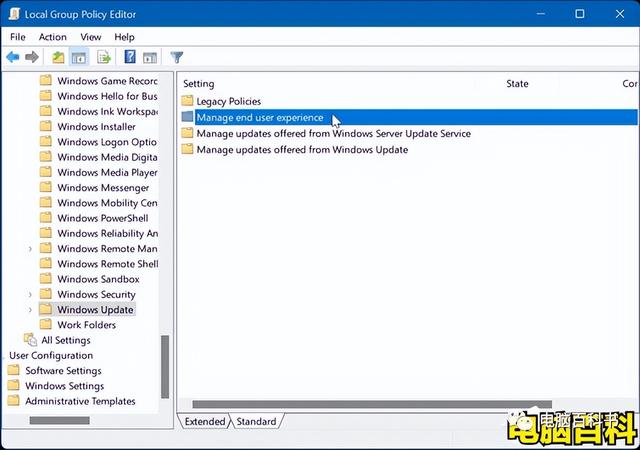Screen dimensions: 640x450
Task: Click the Windows PowerShell folder icon
Action: pyautogui.click(x=46, y=218)
